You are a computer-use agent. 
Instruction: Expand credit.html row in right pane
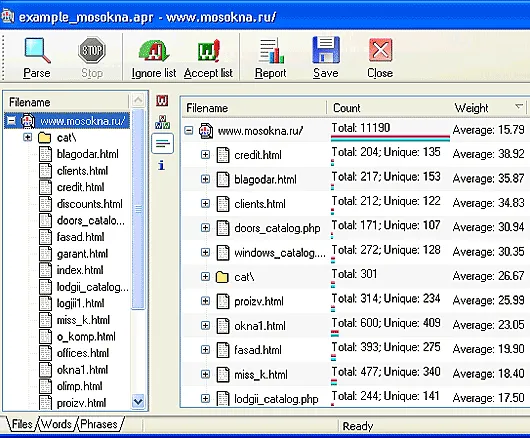(205, 155)
